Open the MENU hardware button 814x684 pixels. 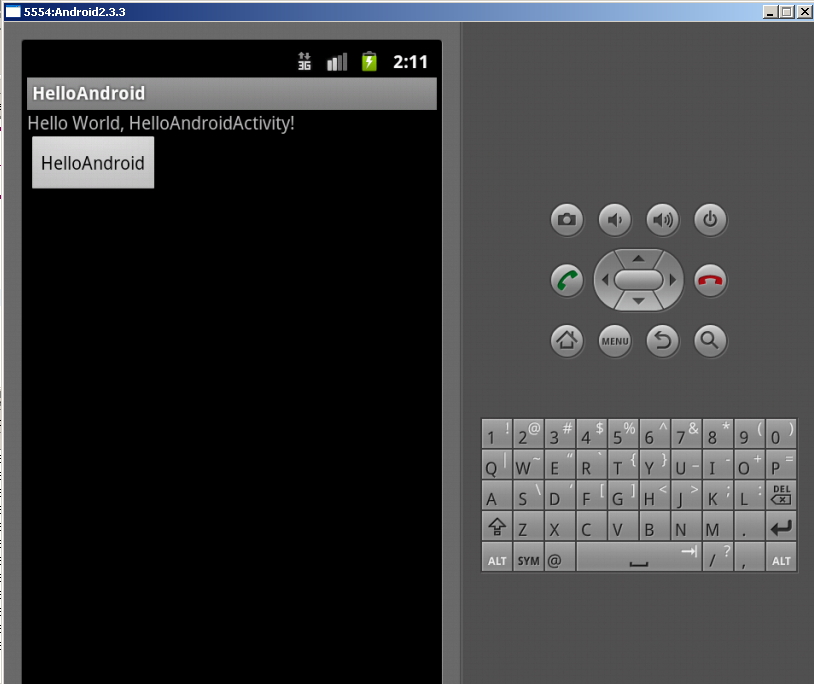point(615,341)
